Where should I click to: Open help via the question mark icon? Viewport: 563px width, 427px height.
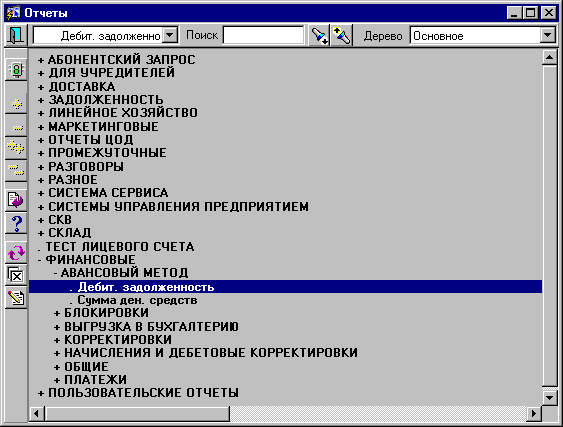(x=16, y=223)
